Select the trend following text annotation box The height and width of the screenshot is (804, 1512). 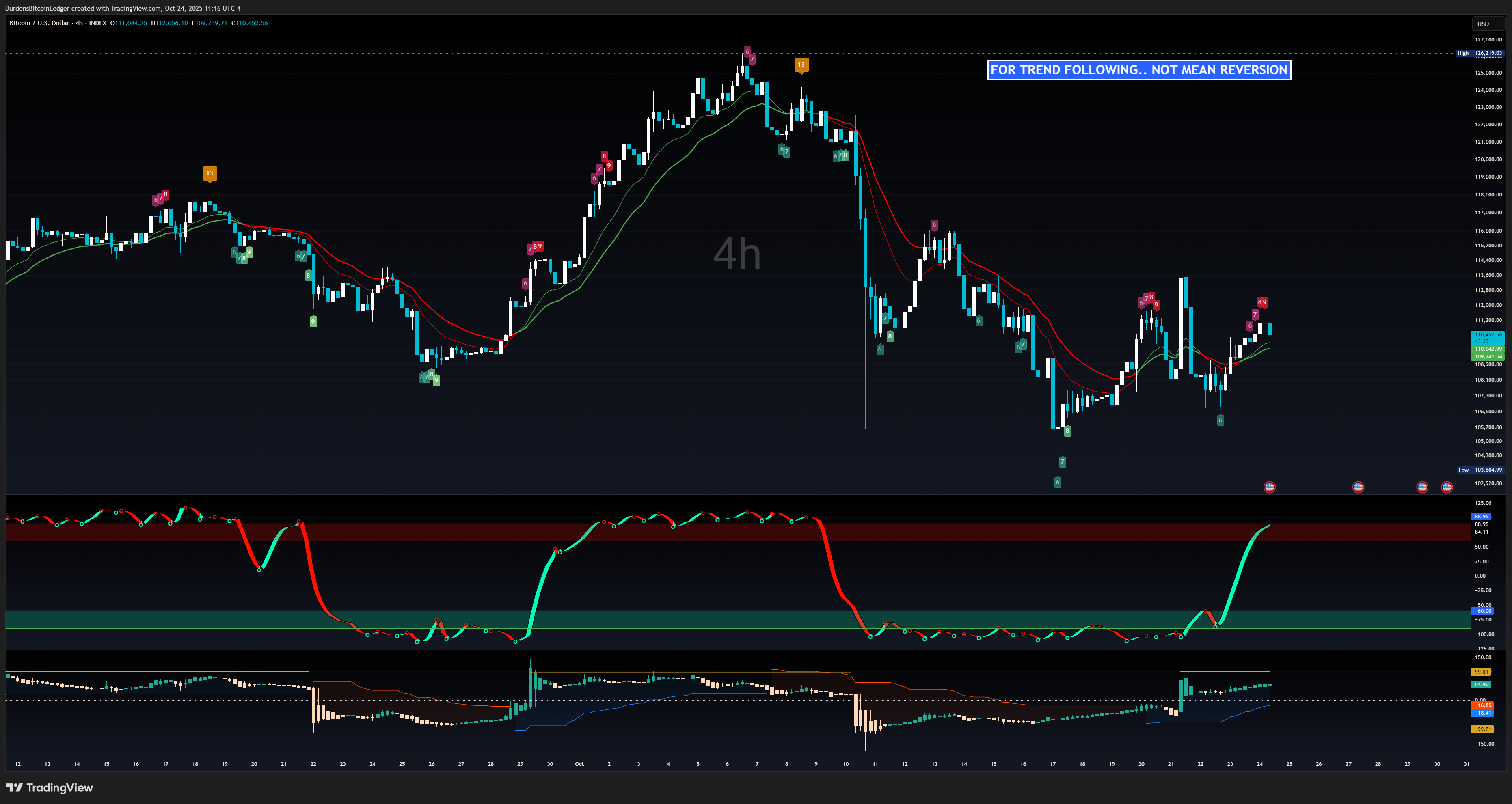pyautogui.click(x=1139, y=70)
